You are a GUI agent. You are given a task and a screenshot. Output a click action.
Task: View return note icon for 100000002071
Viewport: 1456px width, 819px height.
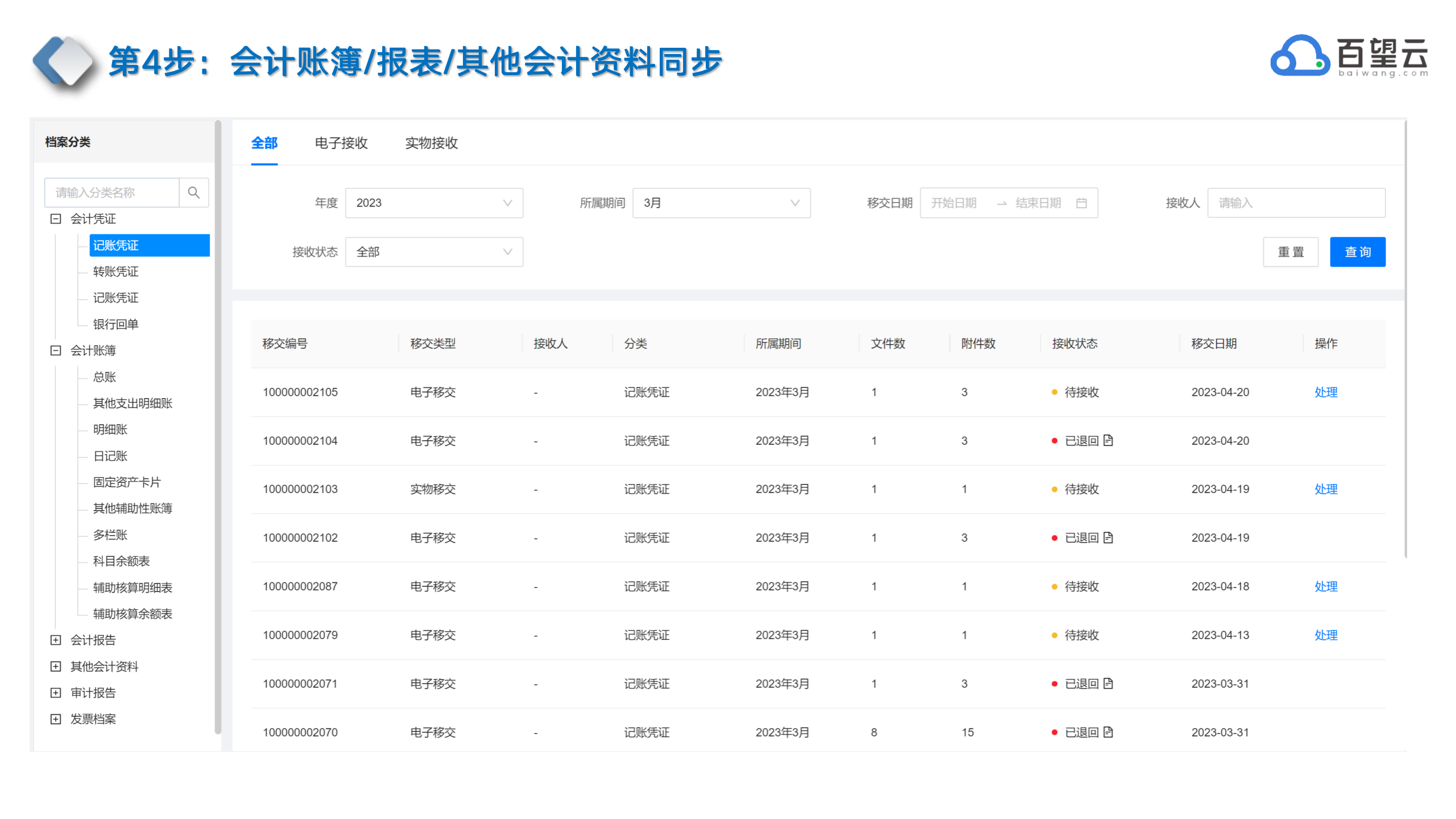[x=1108, y=683]
